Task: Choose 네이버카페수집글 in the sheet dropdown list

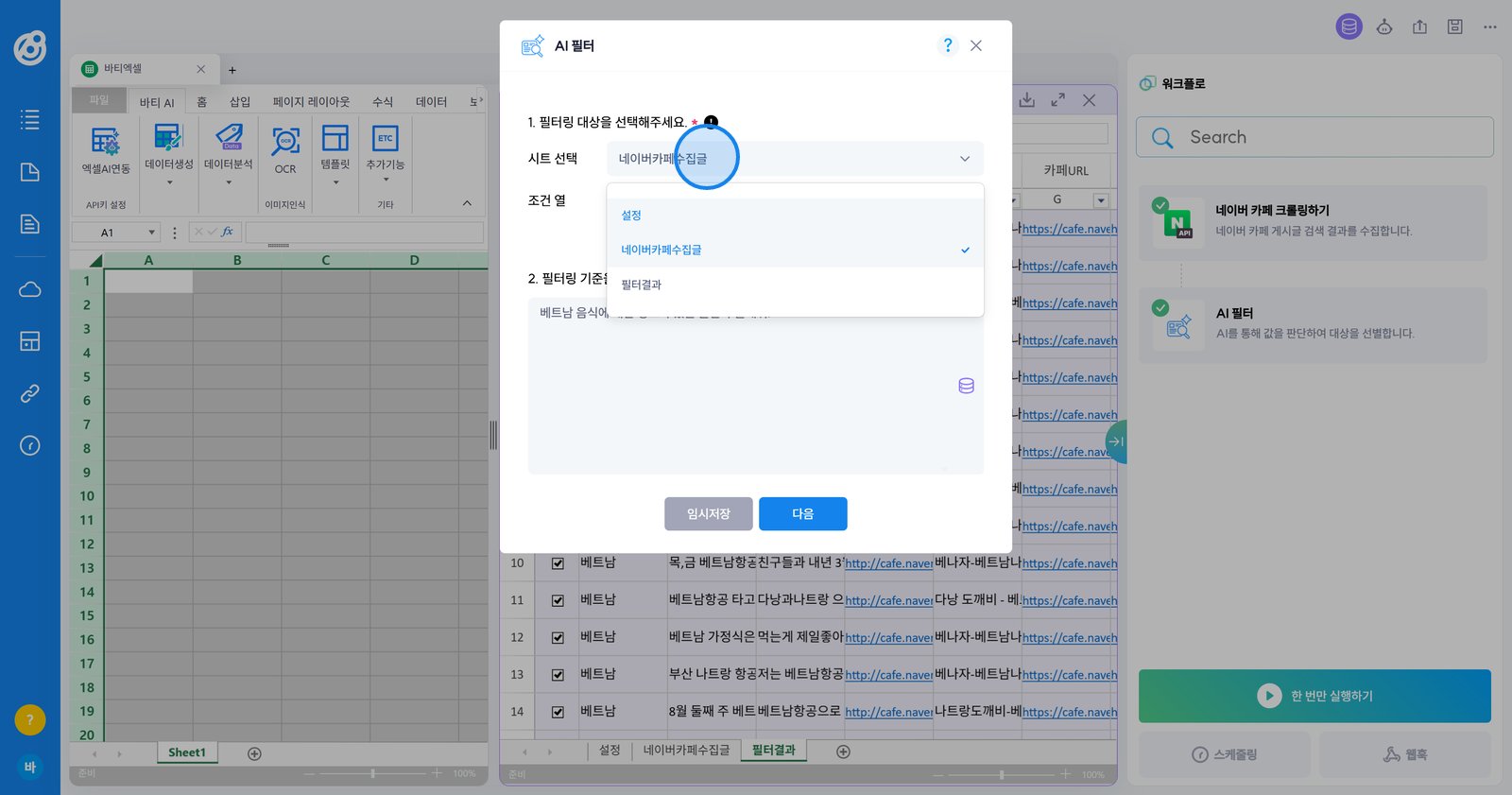Action: (x=795, y=250)
